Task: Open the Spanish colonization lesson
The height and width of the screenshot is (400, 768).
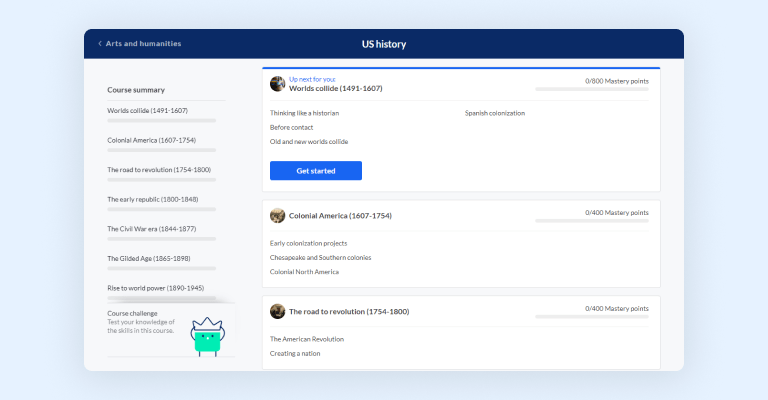Action: coord(494,113)
